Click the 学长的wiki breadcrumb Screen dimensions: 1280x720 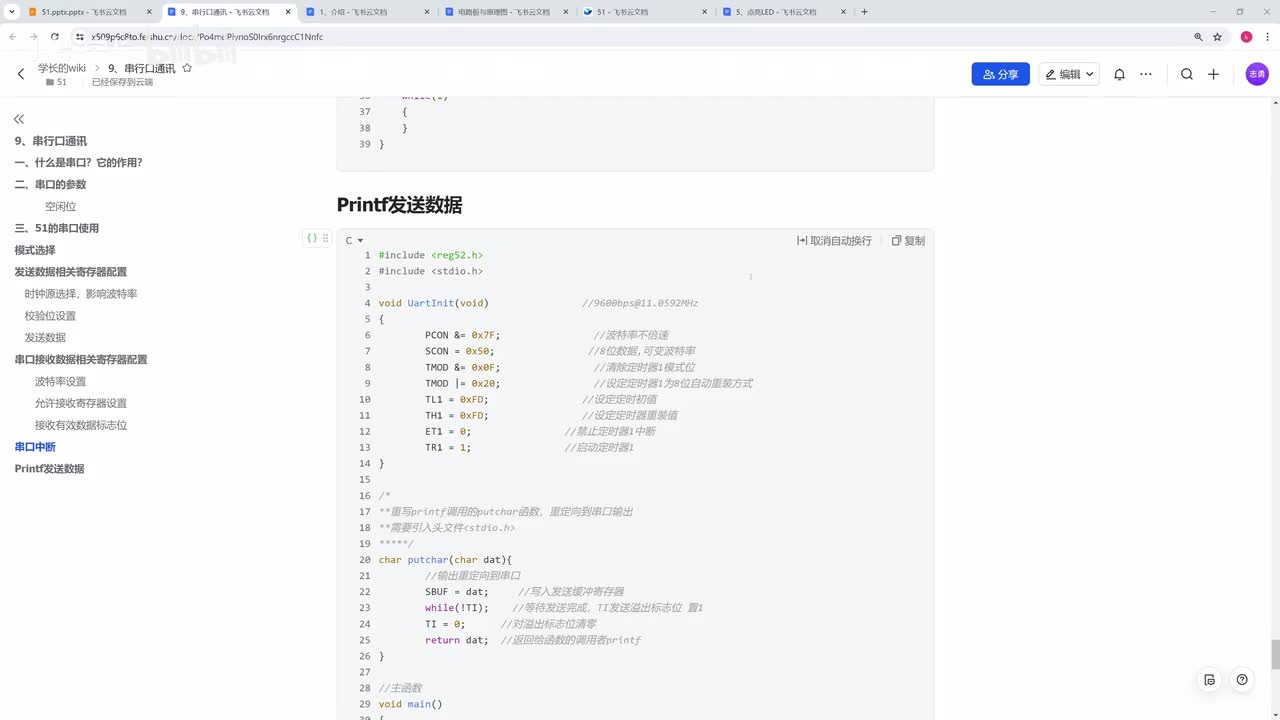tap(62, 68)
